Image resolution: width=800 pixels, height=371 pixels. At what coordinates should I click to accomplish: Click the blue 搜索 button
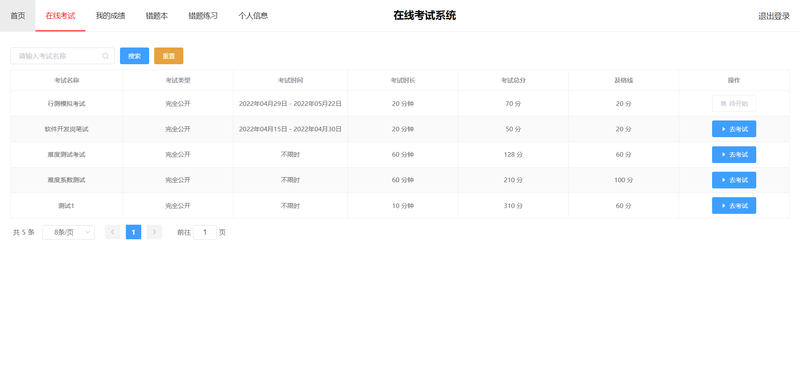(x=134, y=56)
